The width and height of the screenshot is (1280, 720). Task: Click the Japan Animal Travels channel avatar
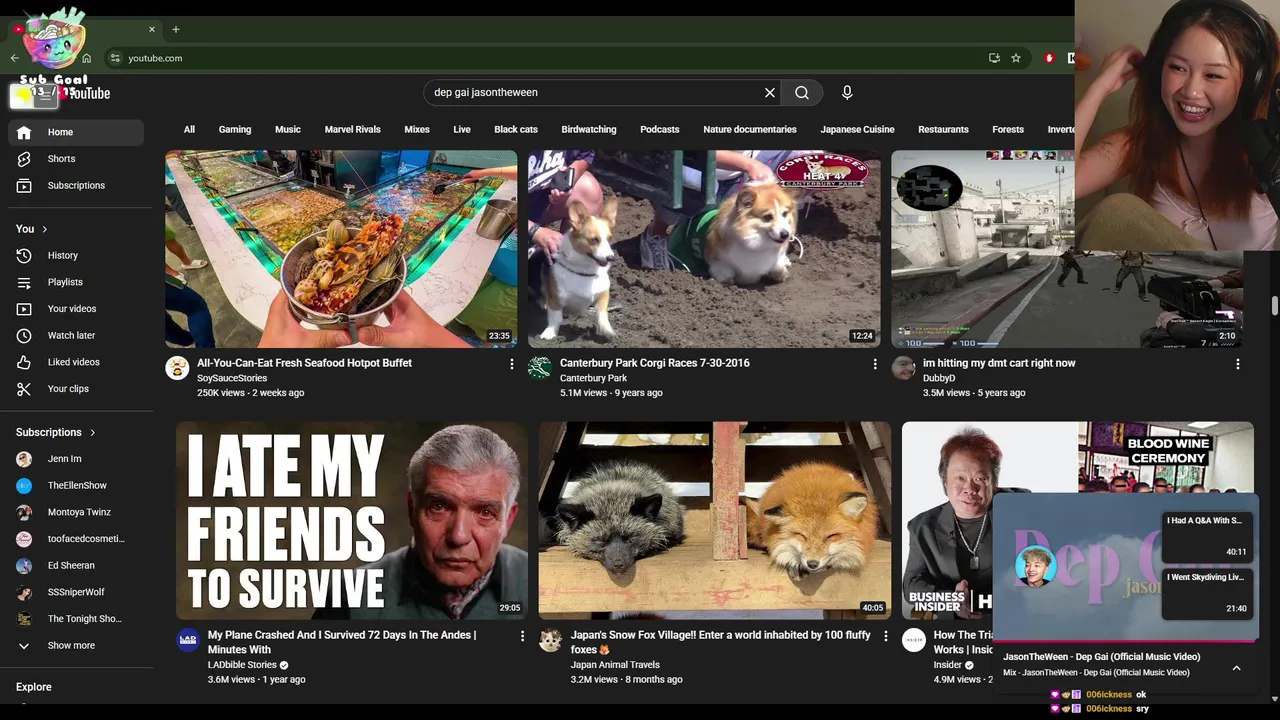click(551, 640)
